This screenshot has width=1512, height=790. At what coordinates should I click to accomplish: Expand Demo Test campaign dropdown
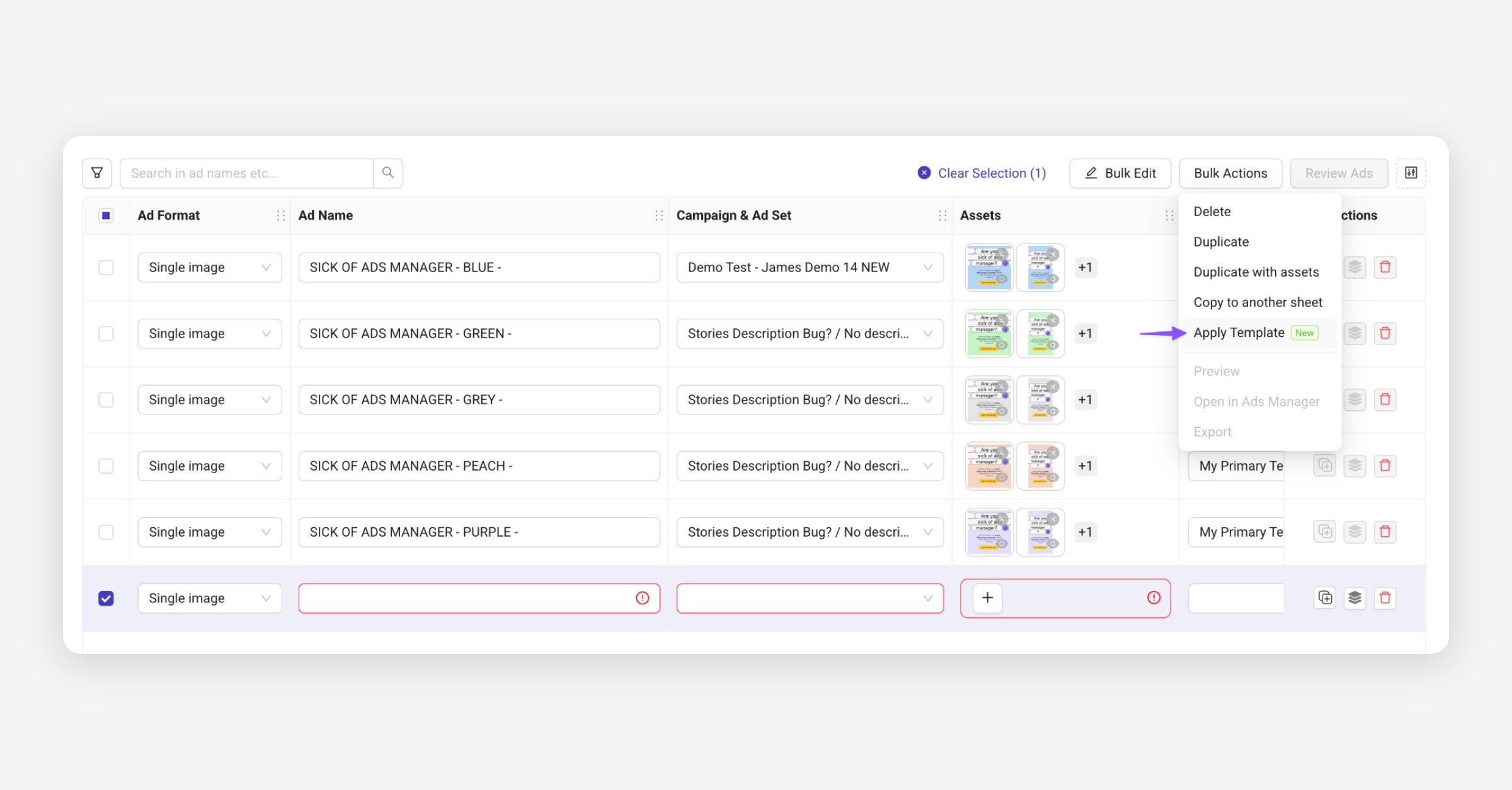point(810,267)
